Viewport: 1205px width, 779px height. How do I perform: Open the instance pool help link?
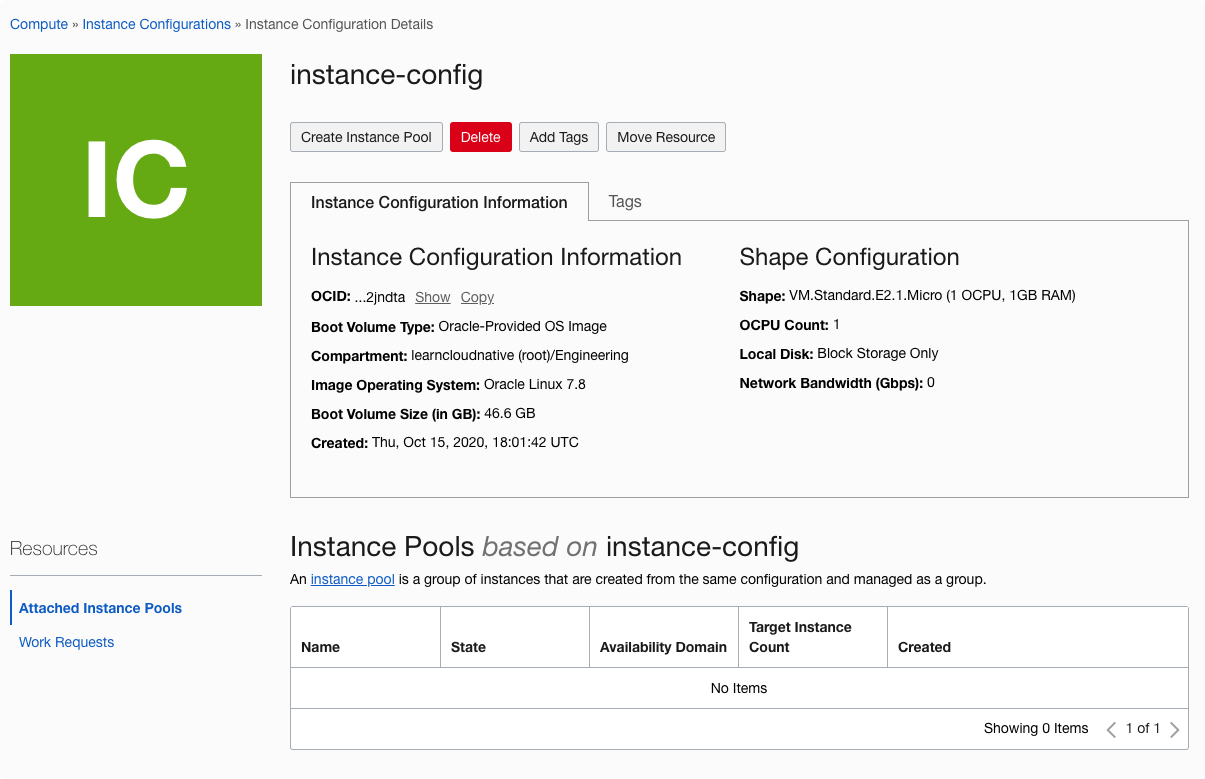[352, 579]
